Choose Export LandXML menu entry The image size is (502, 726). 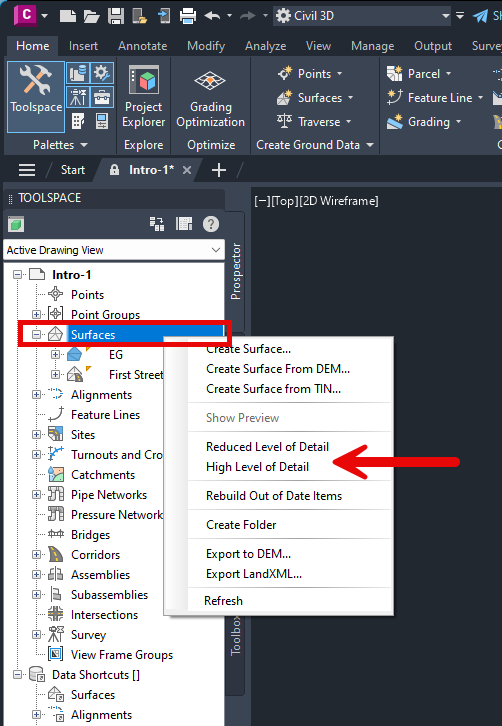tap(254, 574)
